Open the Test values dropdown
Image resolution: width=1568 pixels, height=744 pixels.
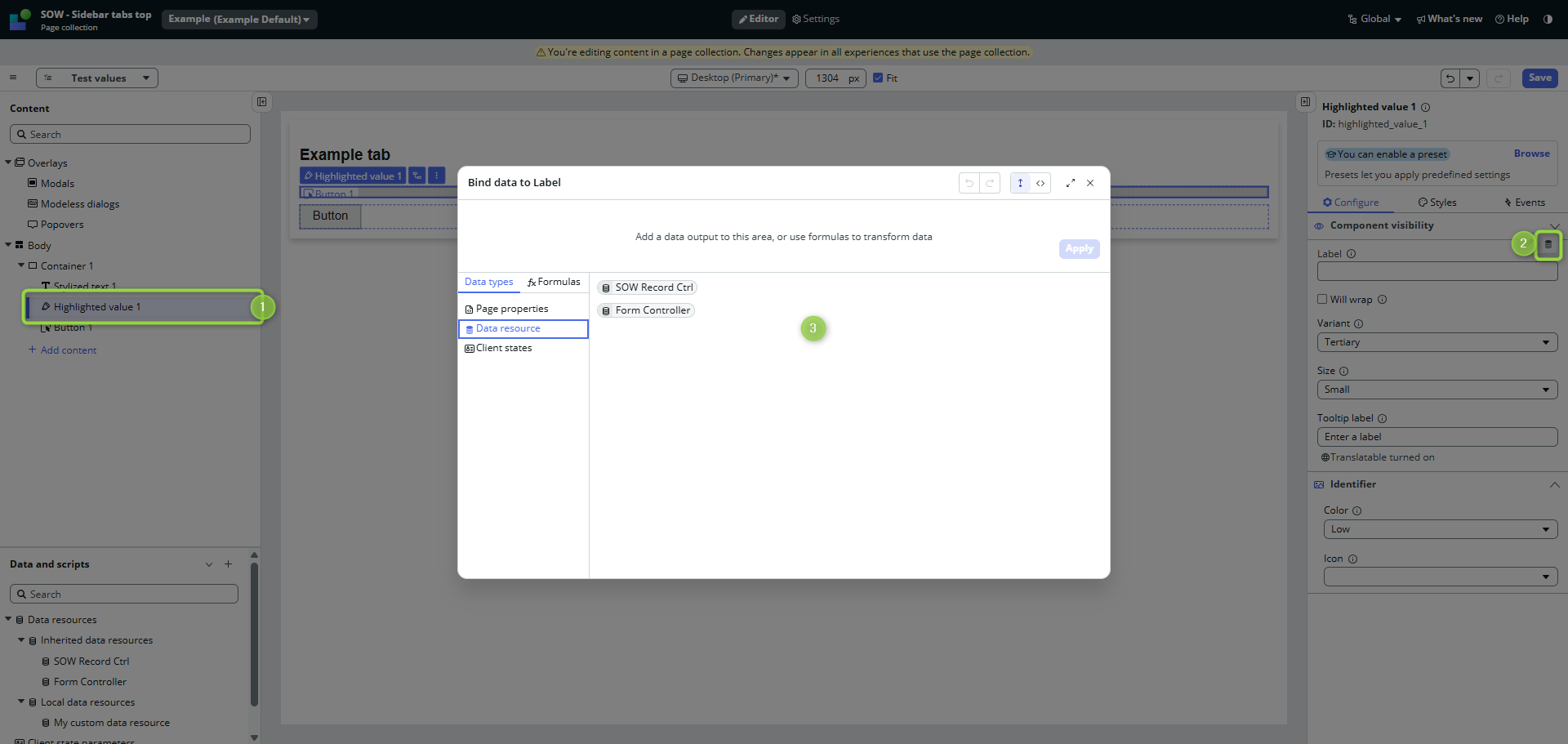pos(97,78)
